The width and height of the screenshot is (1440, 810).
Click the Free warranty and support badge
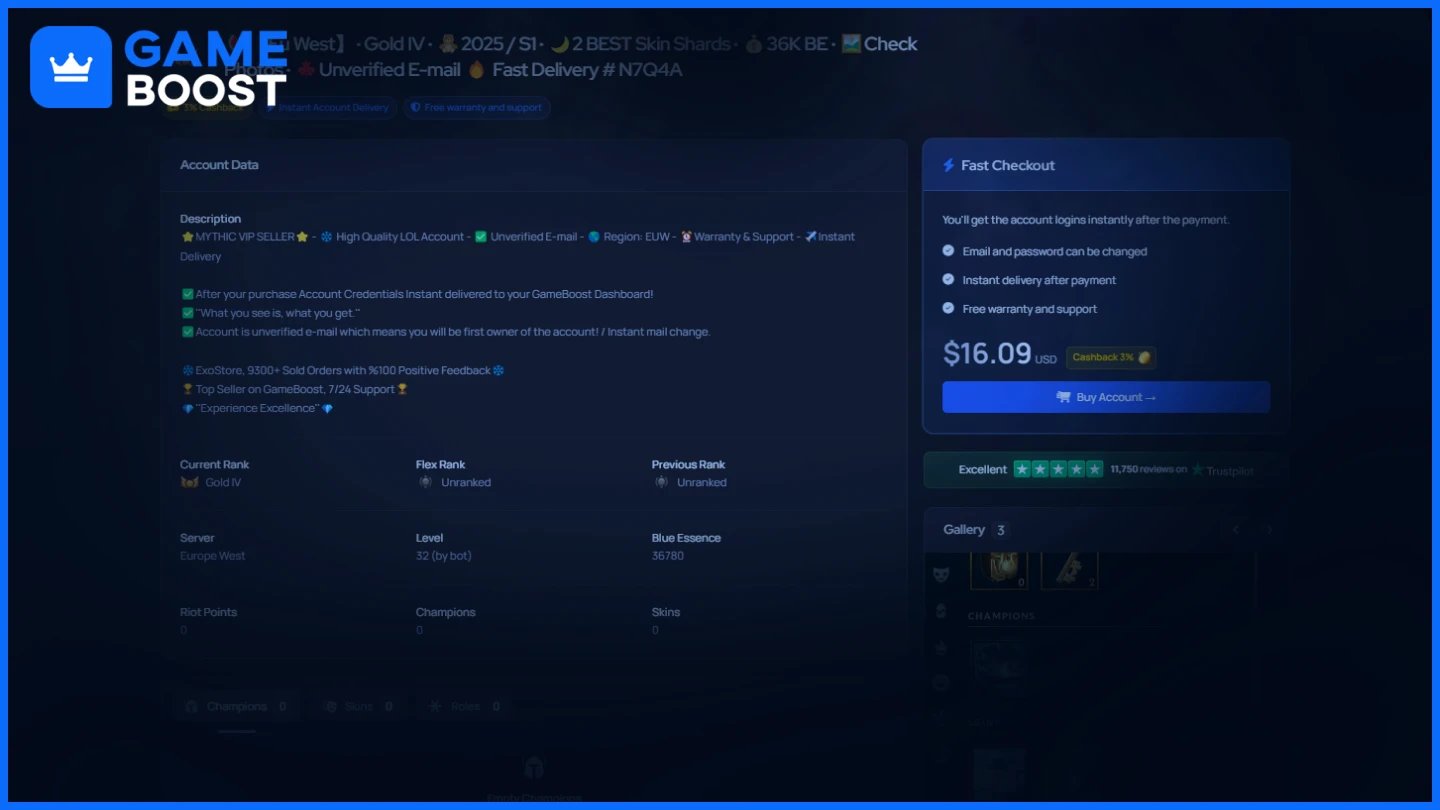pos(477,107)
